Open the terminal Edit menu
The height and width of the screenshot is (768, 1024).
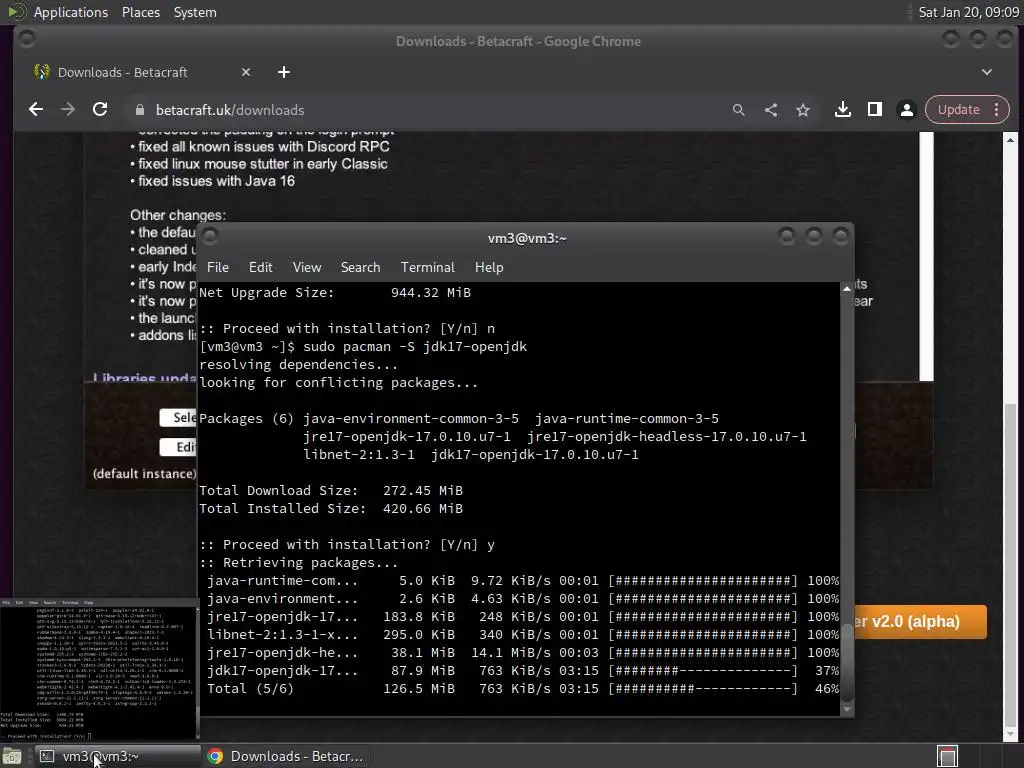(x=261, y=267)
